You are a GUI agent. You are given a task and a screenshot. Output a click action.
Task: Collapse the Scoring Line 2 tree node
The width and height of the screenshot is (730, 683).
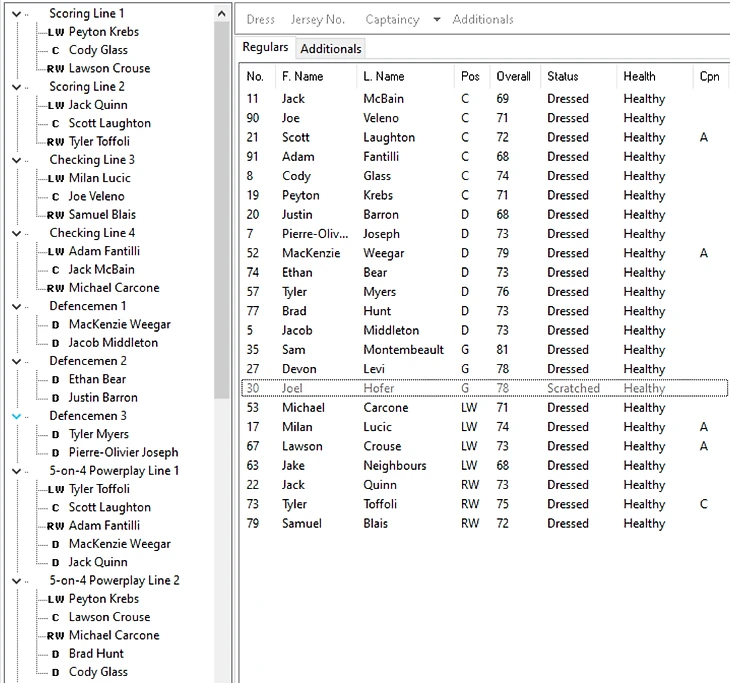[16, 87]
